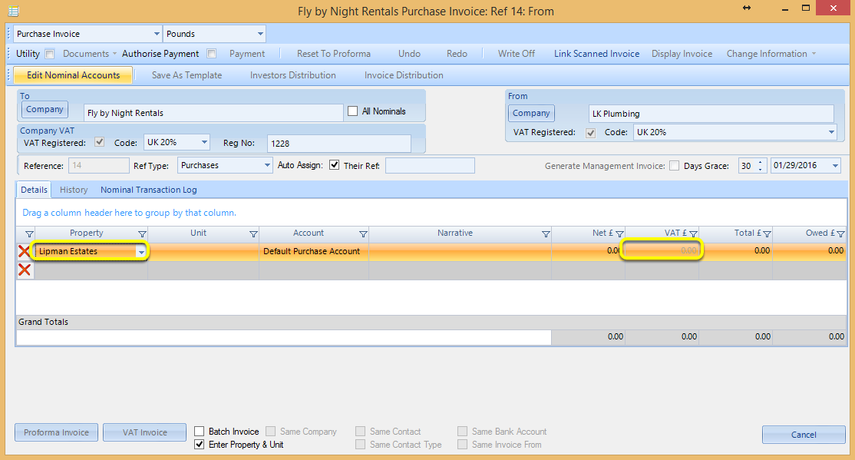The height and width of the screenshot is (460, 855).
Task: Click Save As Template
Action: click(x=186, y=75)
